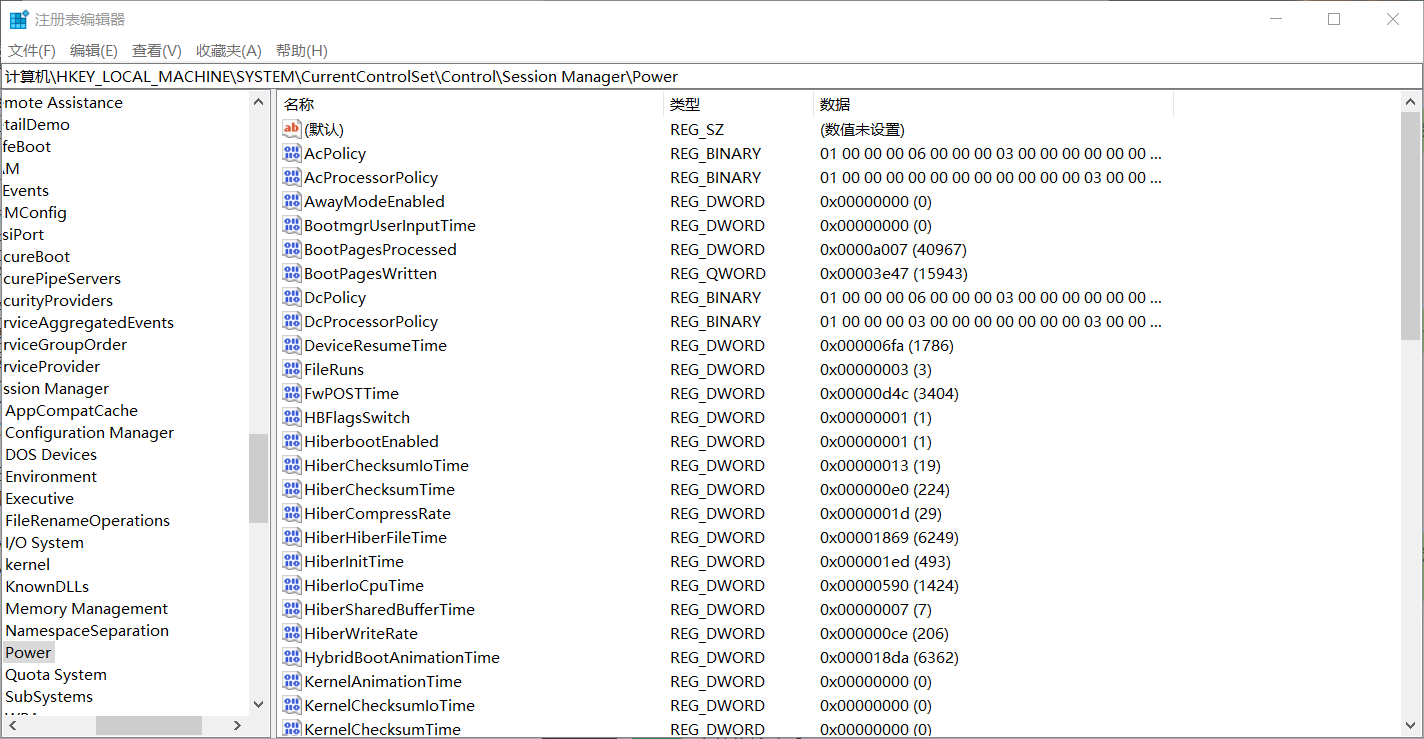Select the Executive tree key
This screenshot has width=1424, height=739.
click(x=39, y=498)
